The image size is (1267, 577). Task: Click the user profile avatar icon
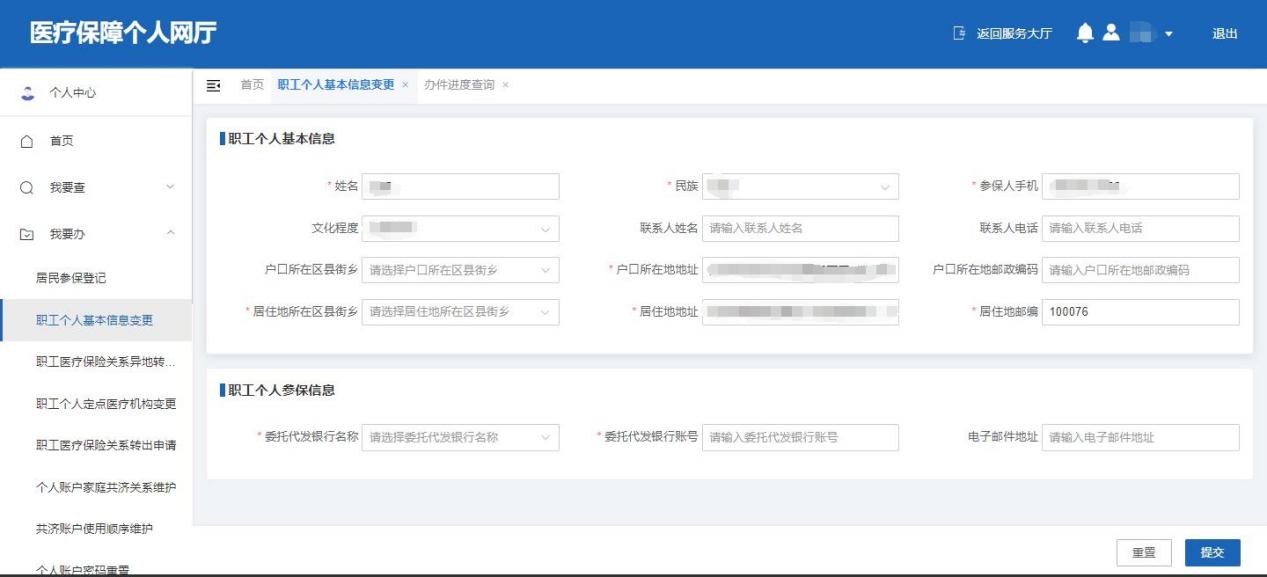(1111, 33)
